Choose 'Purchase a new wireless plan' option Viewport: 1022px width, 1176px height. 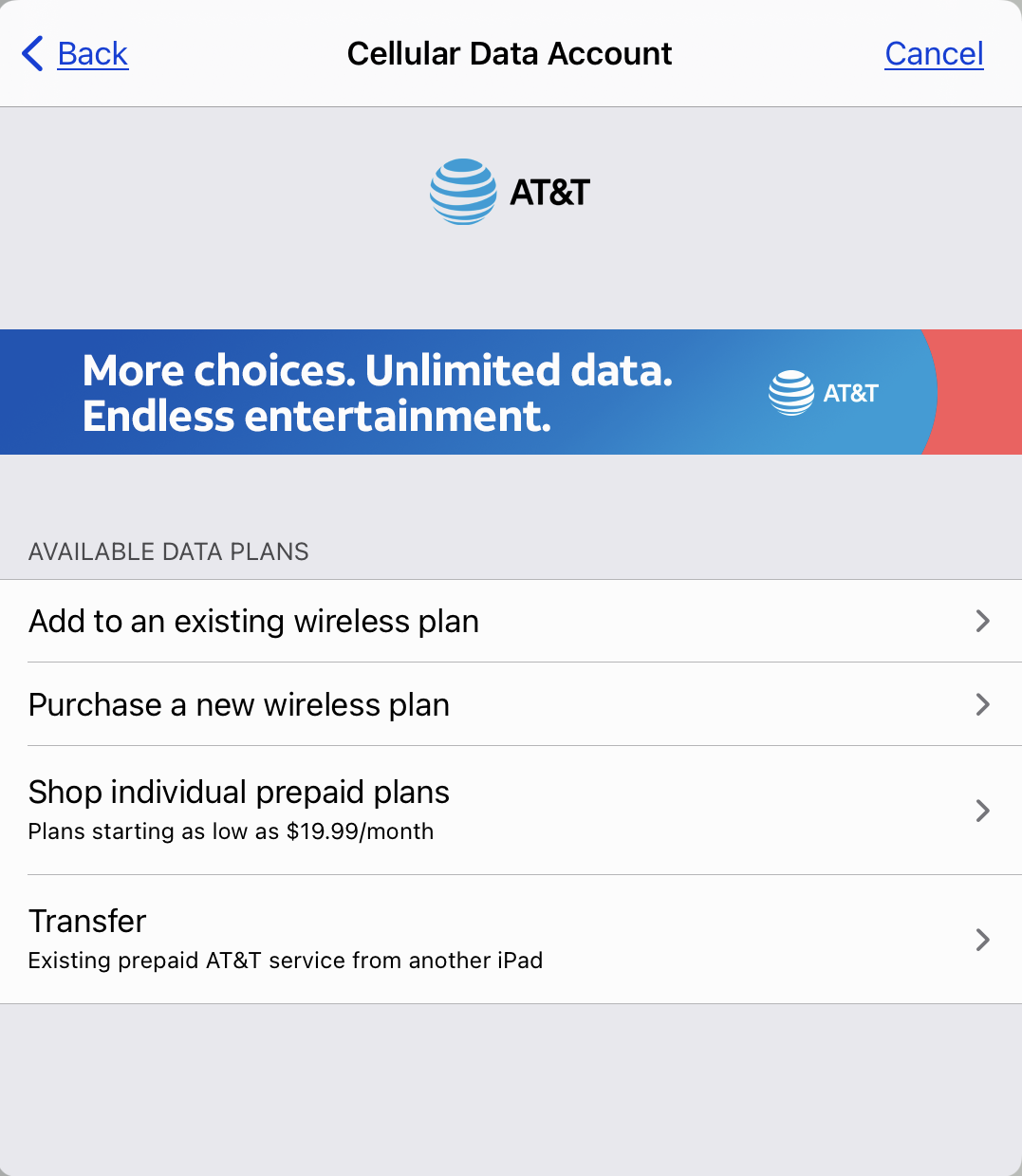239,705
